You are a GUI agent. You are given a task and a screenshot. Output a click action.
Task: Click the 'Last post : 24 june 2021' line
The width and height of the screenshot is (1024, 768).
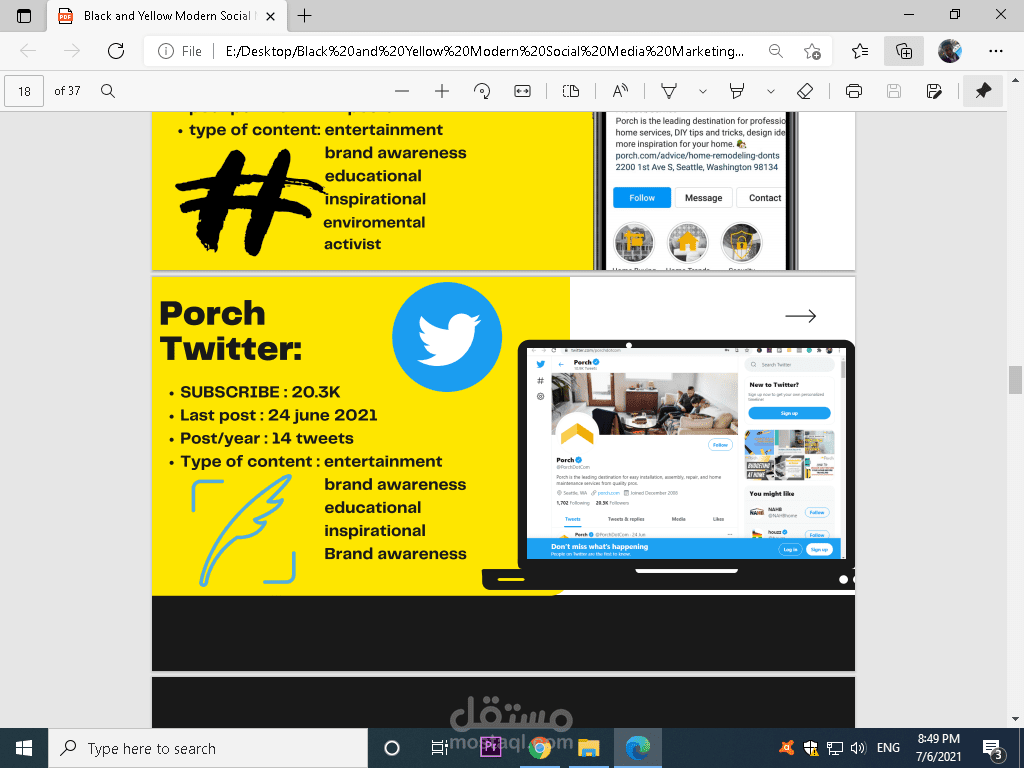pos(278,415)
